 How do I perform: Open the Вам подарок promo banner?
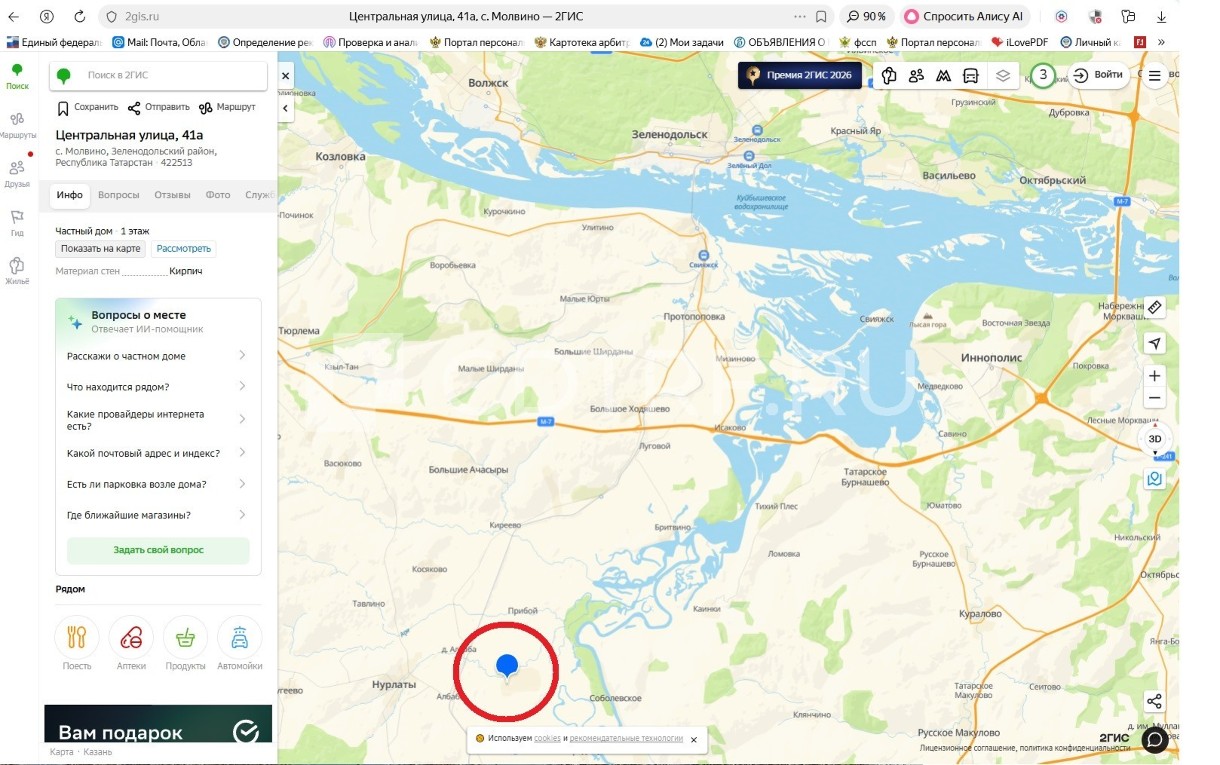pyautogui.click(x=158, y=724)
